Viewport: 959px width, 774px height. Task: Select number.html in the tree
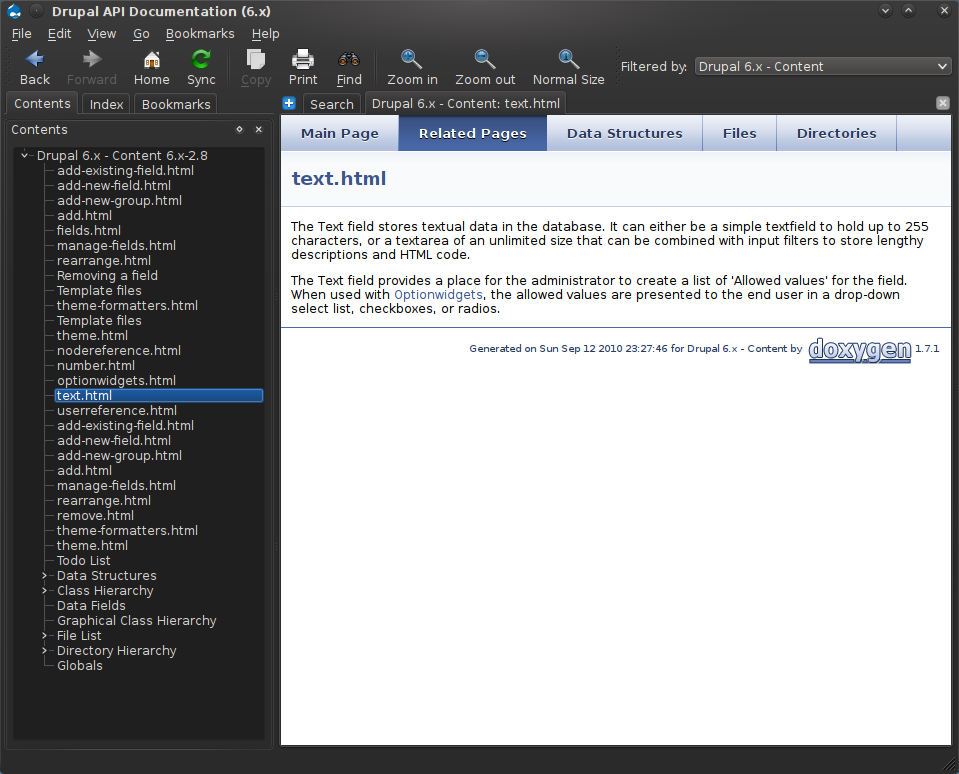pos(95,366)
